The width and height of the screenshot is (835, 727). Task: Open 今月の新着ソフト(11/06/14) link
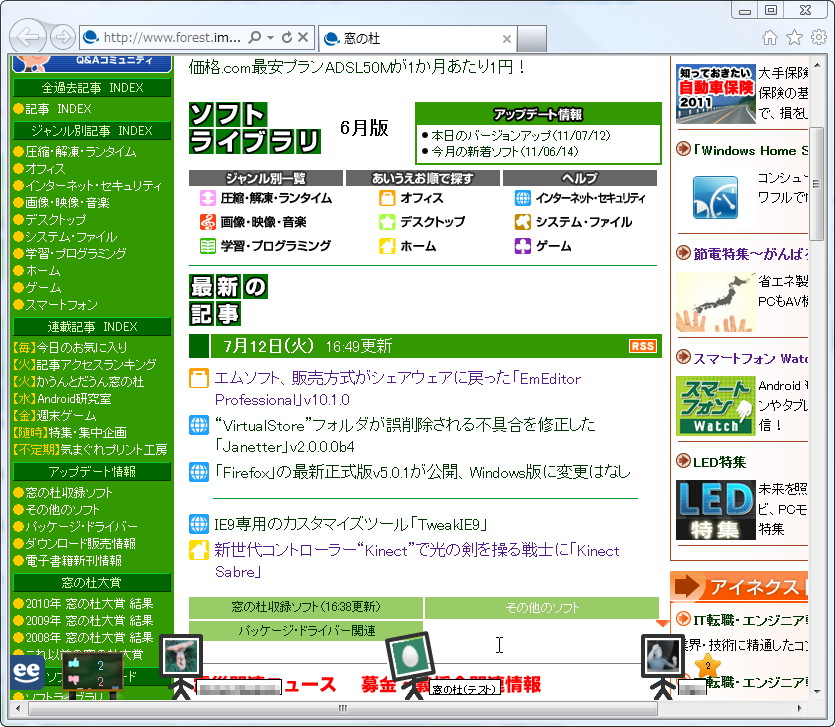(505, 151)
